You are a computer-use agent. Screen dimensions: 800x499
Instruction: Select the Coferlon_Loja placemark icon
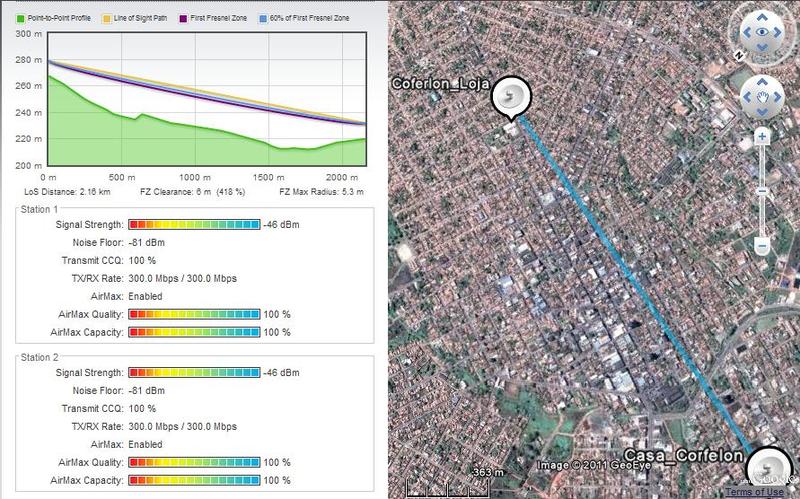click(511, 96)
